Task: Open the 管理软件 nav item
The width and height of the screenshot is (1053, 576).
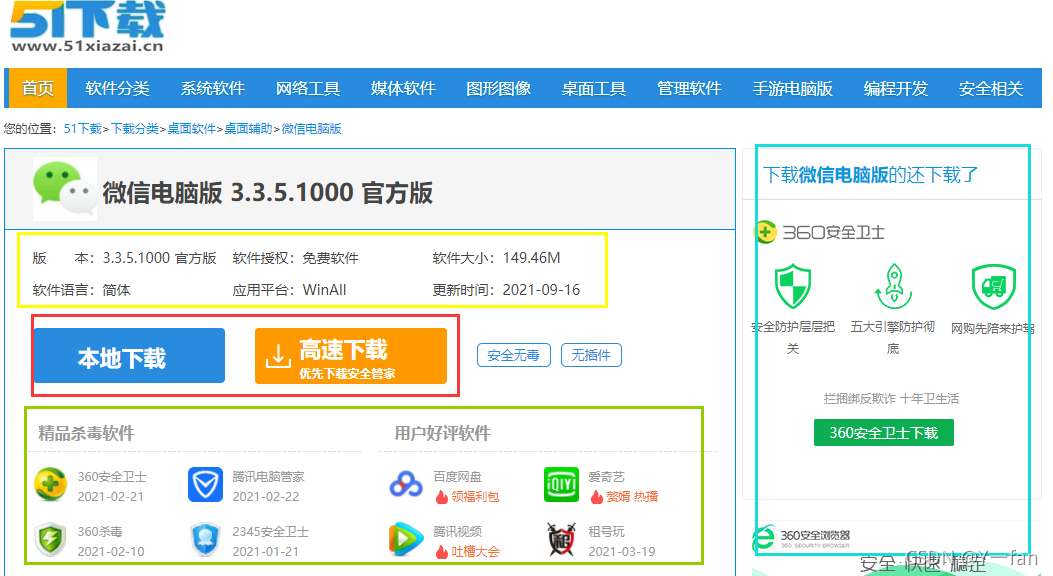Action: [x=690, y=88]
